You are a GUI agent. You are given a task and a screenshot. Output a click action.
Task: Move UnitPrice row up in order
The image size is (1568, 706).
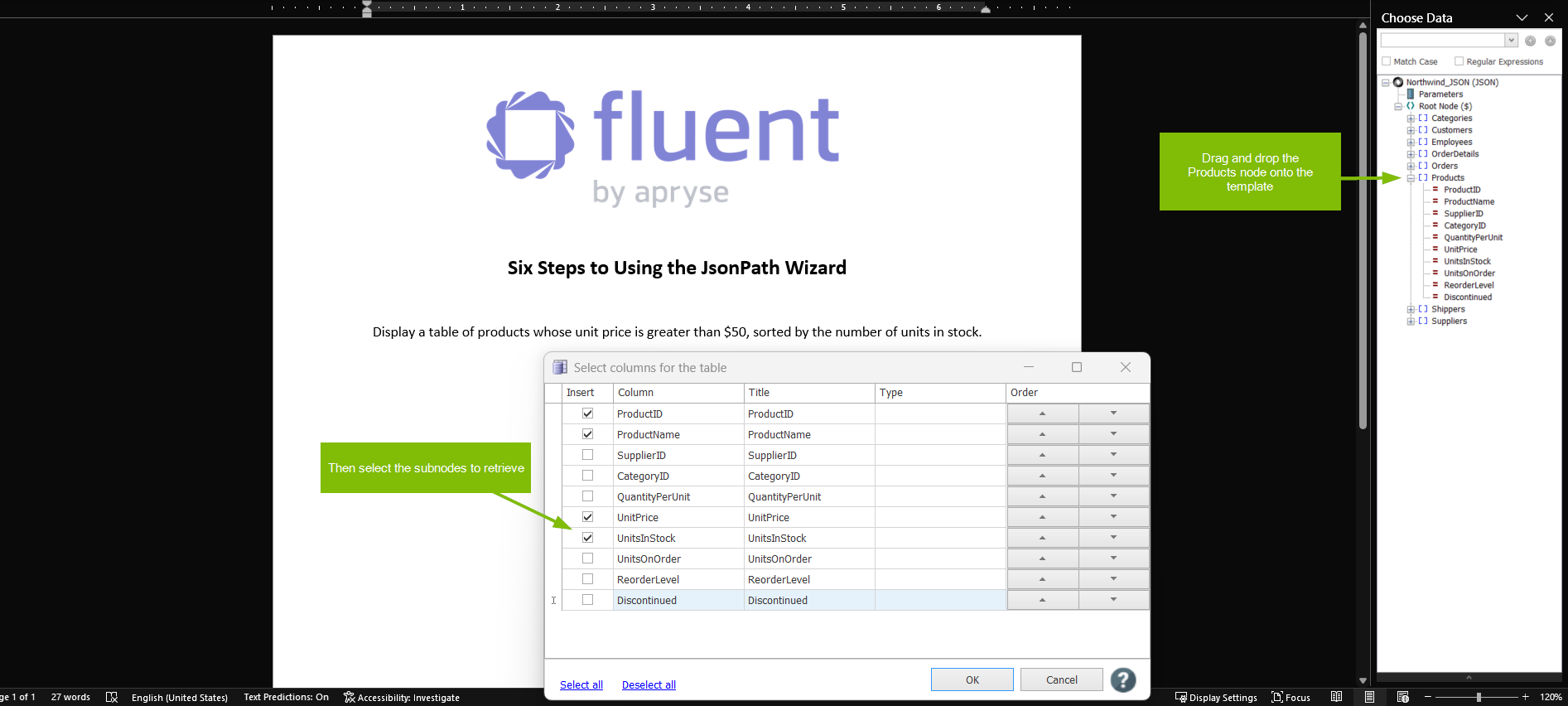1043,517
